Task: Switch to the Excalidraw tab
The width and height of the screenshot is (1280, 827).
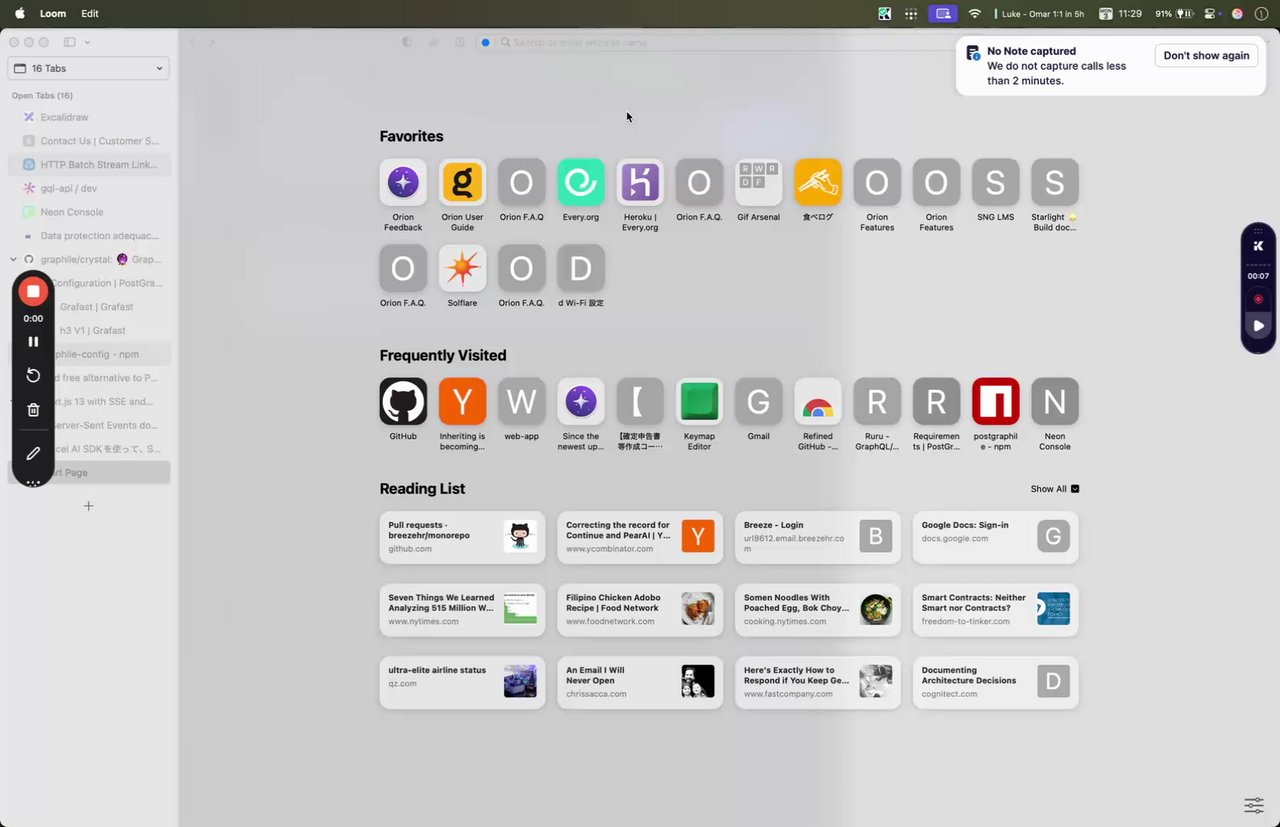Action: click(x=89, y=117)
